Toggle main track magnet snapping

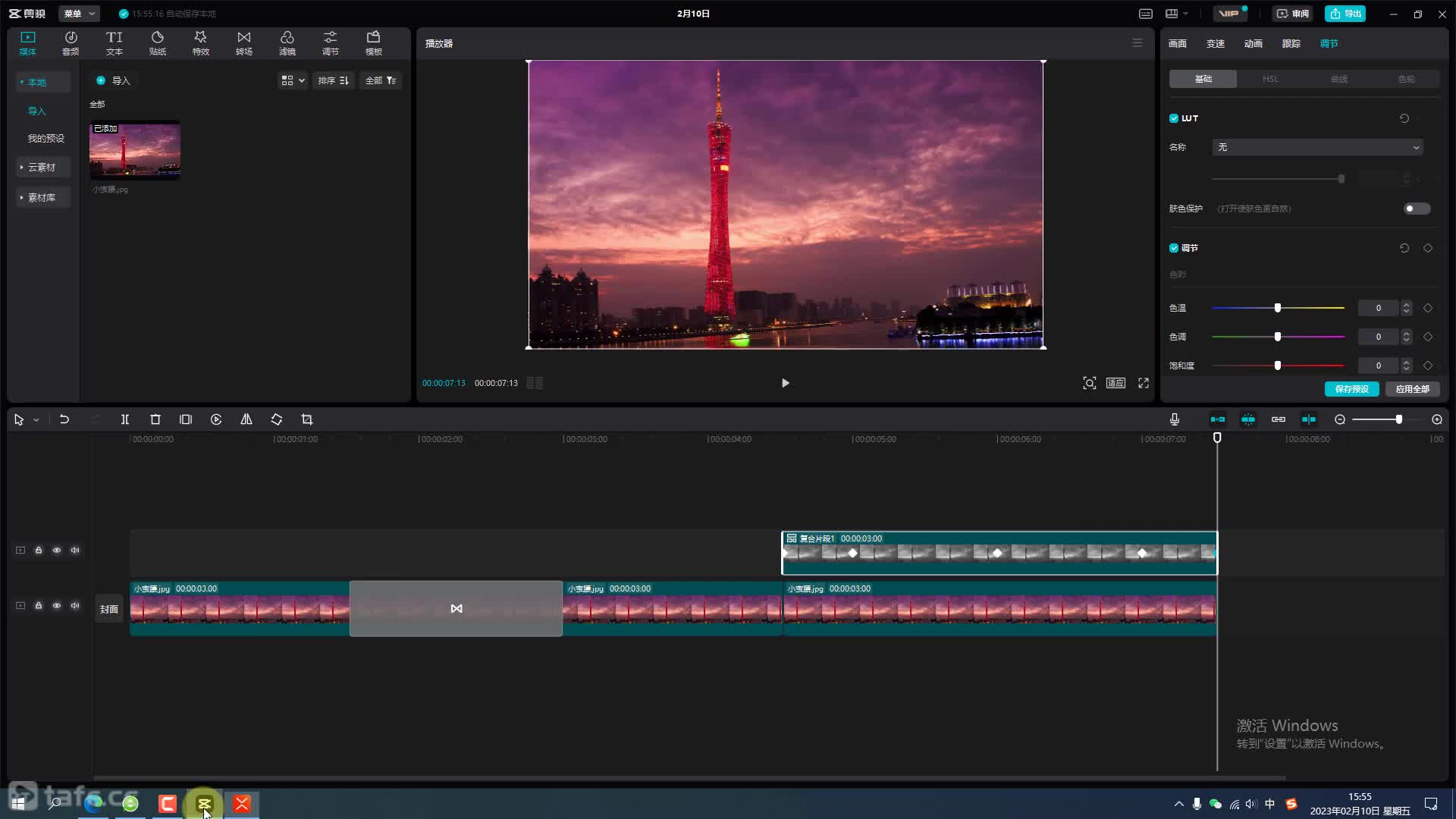coord(1218,419)
